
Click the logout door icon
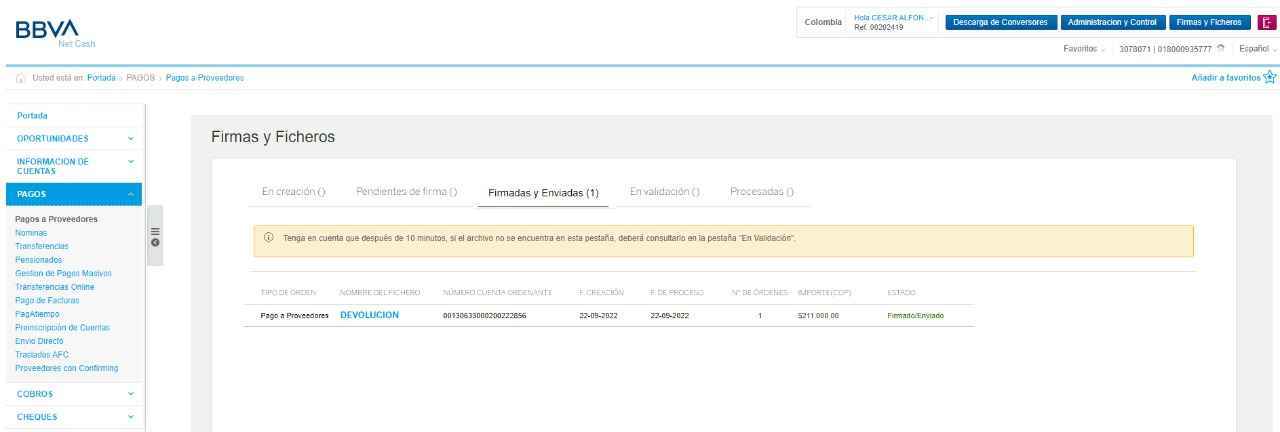pos(1268,23)
